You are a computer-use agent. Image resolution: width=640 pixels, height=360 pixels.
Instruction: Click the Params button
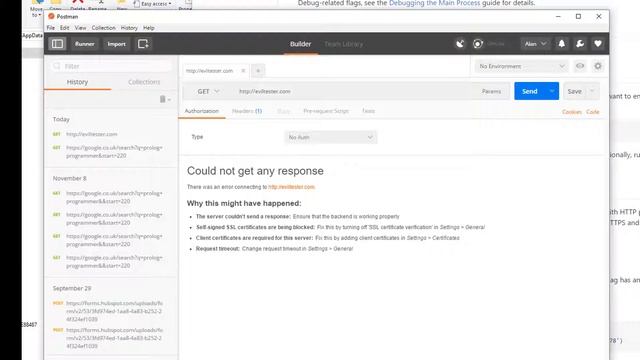(491, 91)
